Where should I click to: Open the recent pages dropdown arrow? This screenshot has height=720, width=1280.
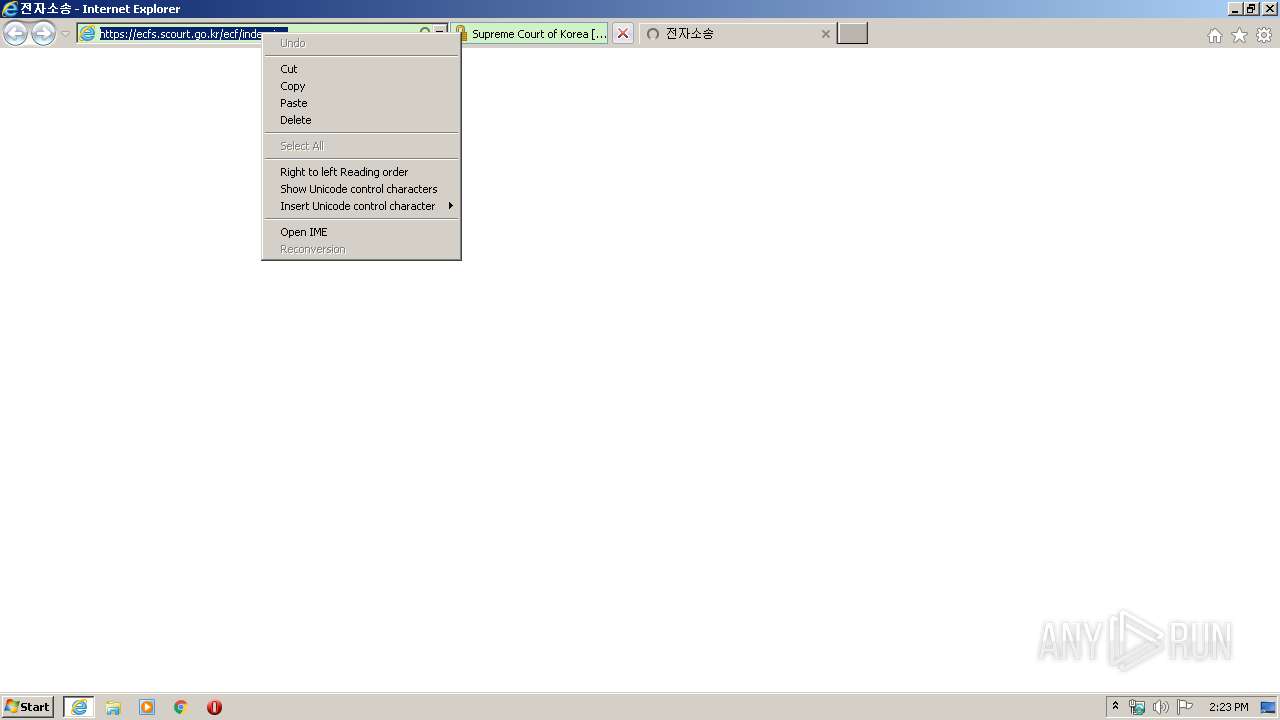pos(65,34)
